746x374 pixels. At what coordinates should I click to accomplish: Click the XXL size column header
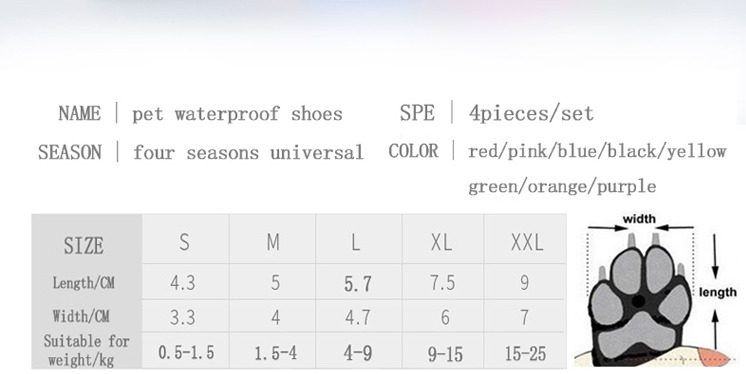pos(527,242)
